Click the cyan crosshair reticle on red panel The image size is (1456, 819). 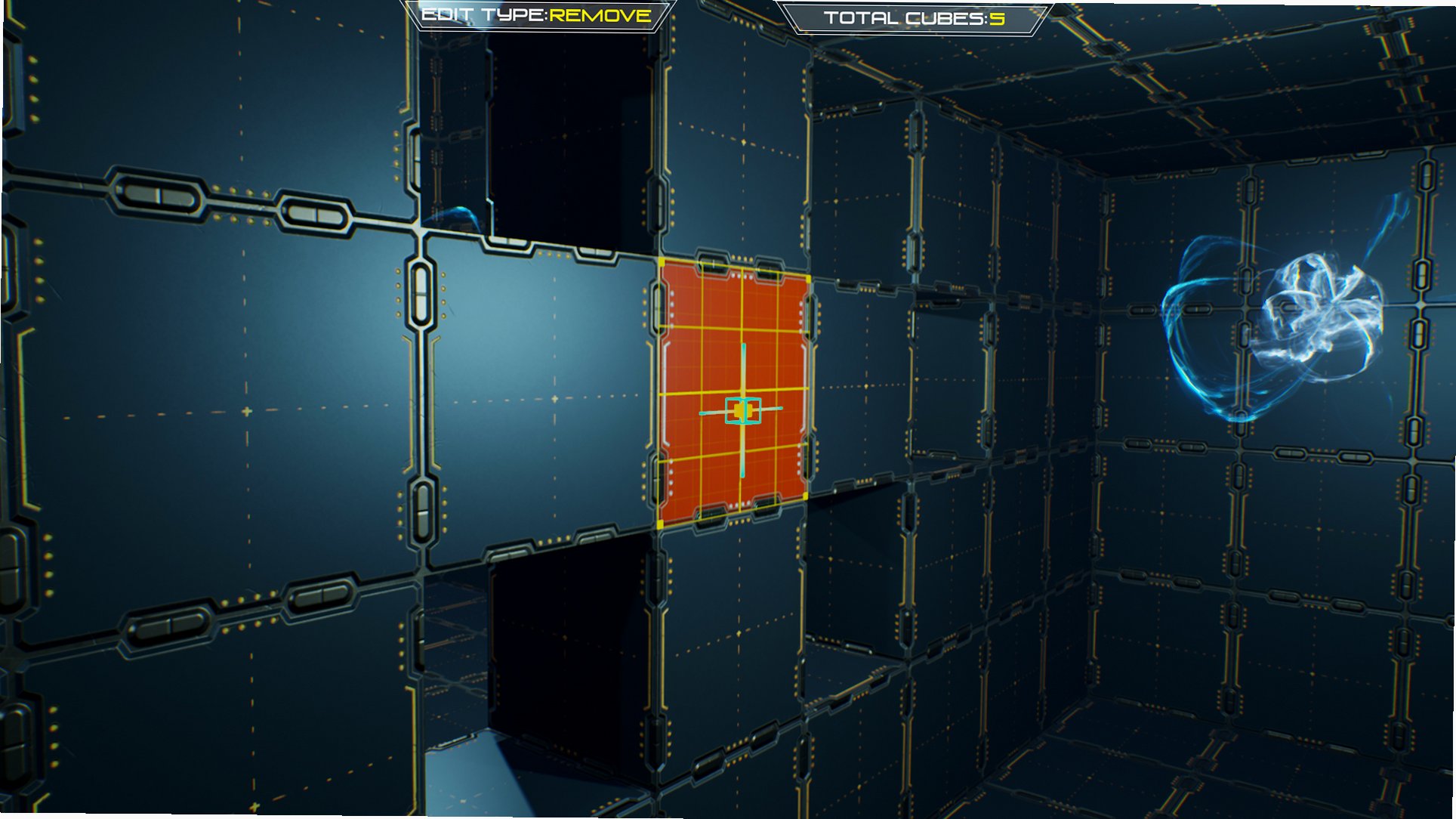pos(742,410)
